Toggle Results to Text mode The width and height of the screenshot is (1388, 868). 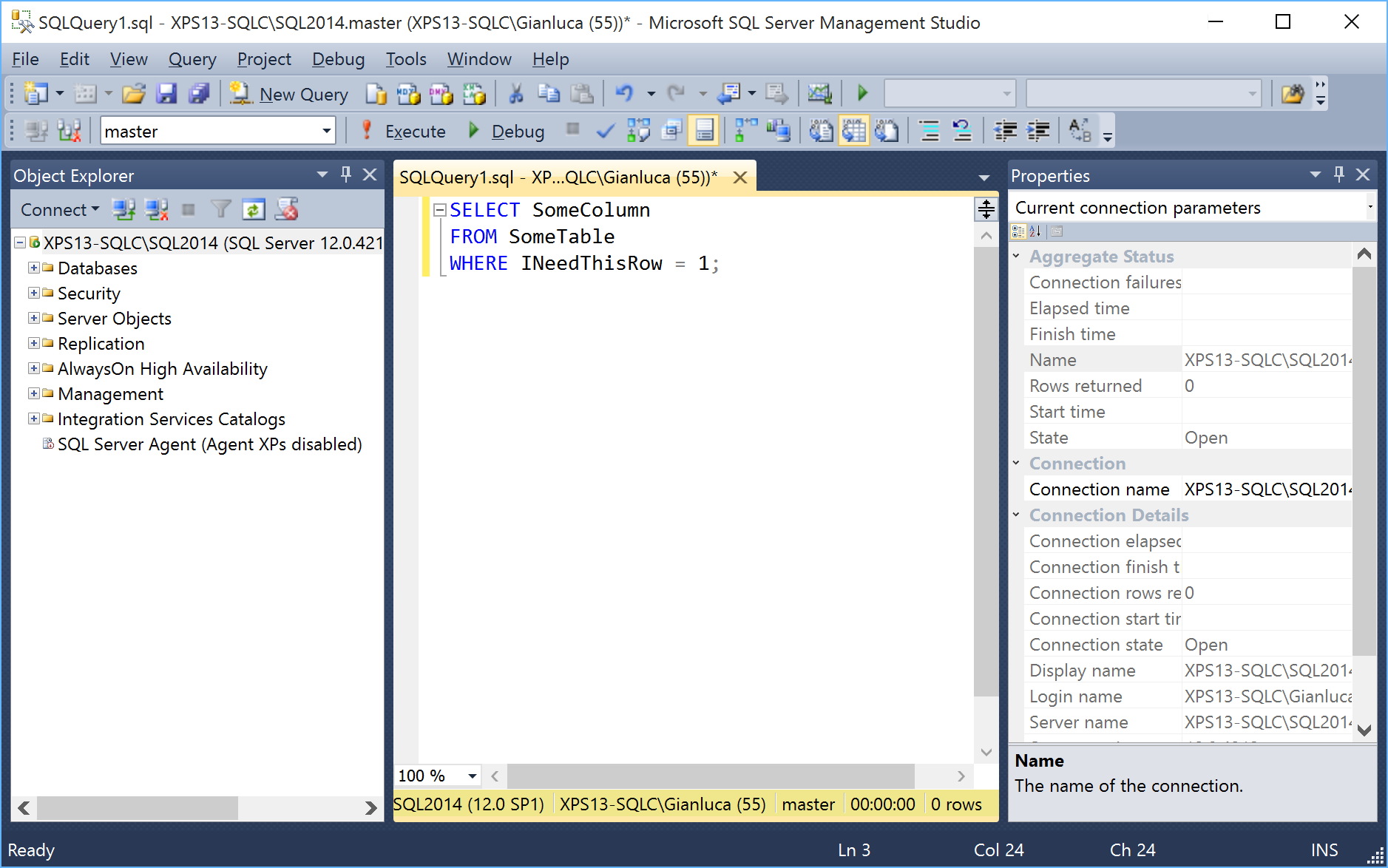click(x=820, y=132)
